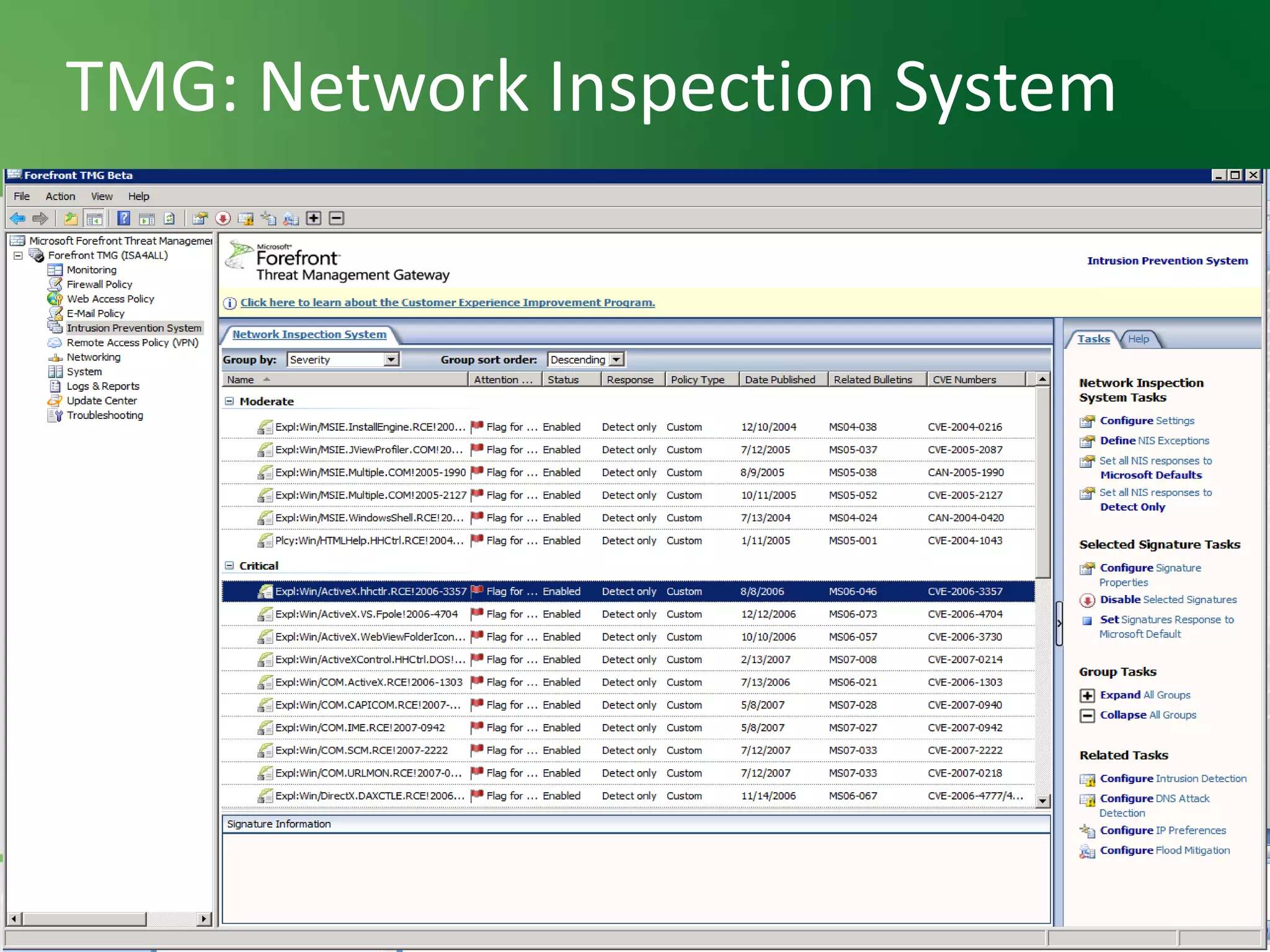The height and width of the screenshot is (952, 1270).
Task: Click the CVE-2004-1043 cell
Action: pyautogui.click(x=965, y=540)
